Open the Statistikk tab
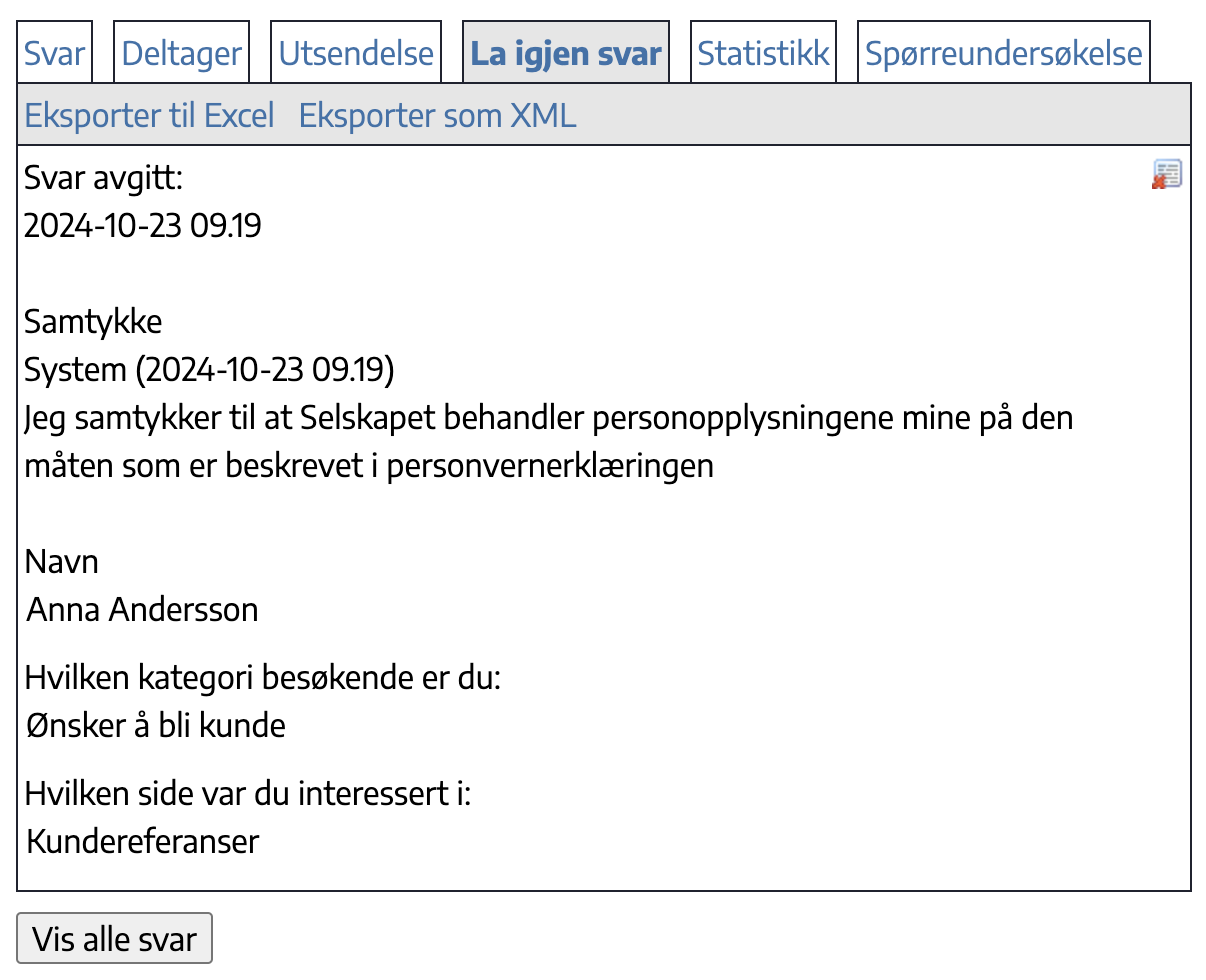This screenshot has height=980, width=1206. click(x=764, y=52)
